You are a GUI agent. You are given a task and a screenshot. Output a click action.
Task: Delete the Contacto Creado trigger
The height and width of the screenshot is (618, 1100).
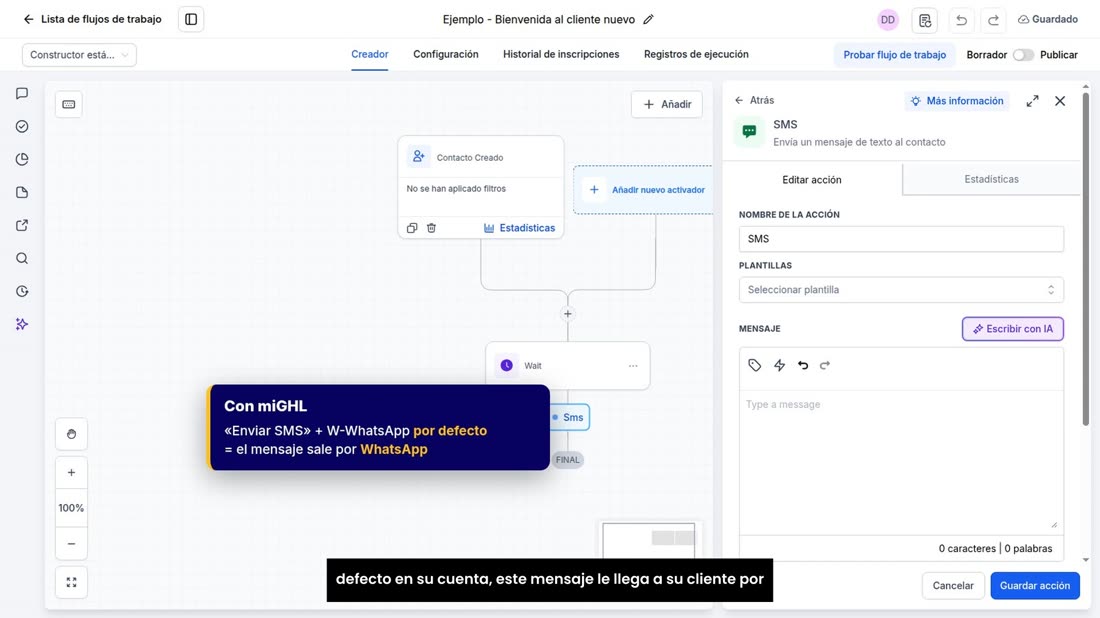[431, 228]
